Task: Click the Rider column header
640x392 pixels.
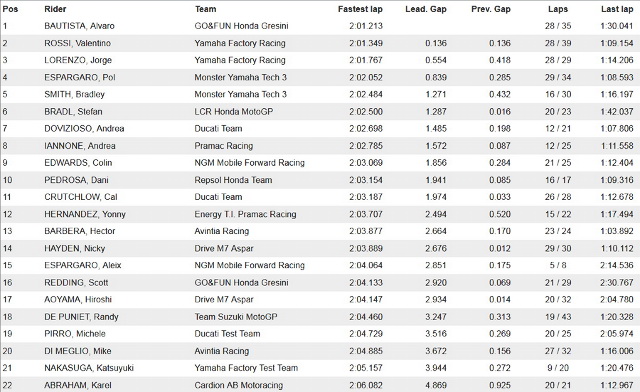Action: tap(55, 9)
